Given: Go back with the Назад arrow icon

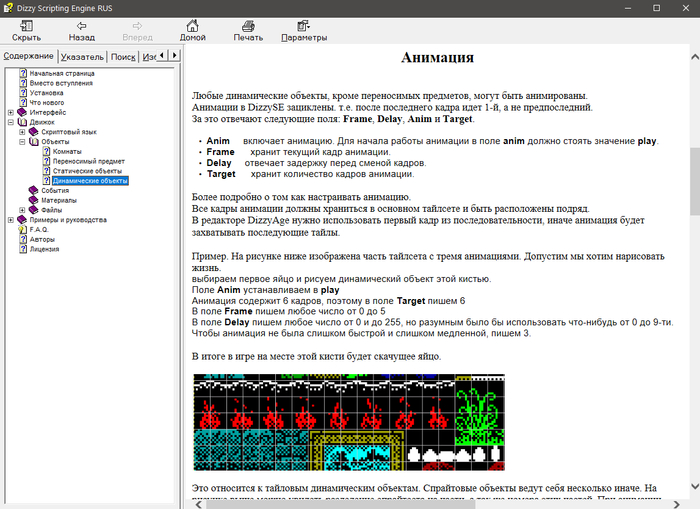Looking at the screenshot, I should (x=81, y=26).
